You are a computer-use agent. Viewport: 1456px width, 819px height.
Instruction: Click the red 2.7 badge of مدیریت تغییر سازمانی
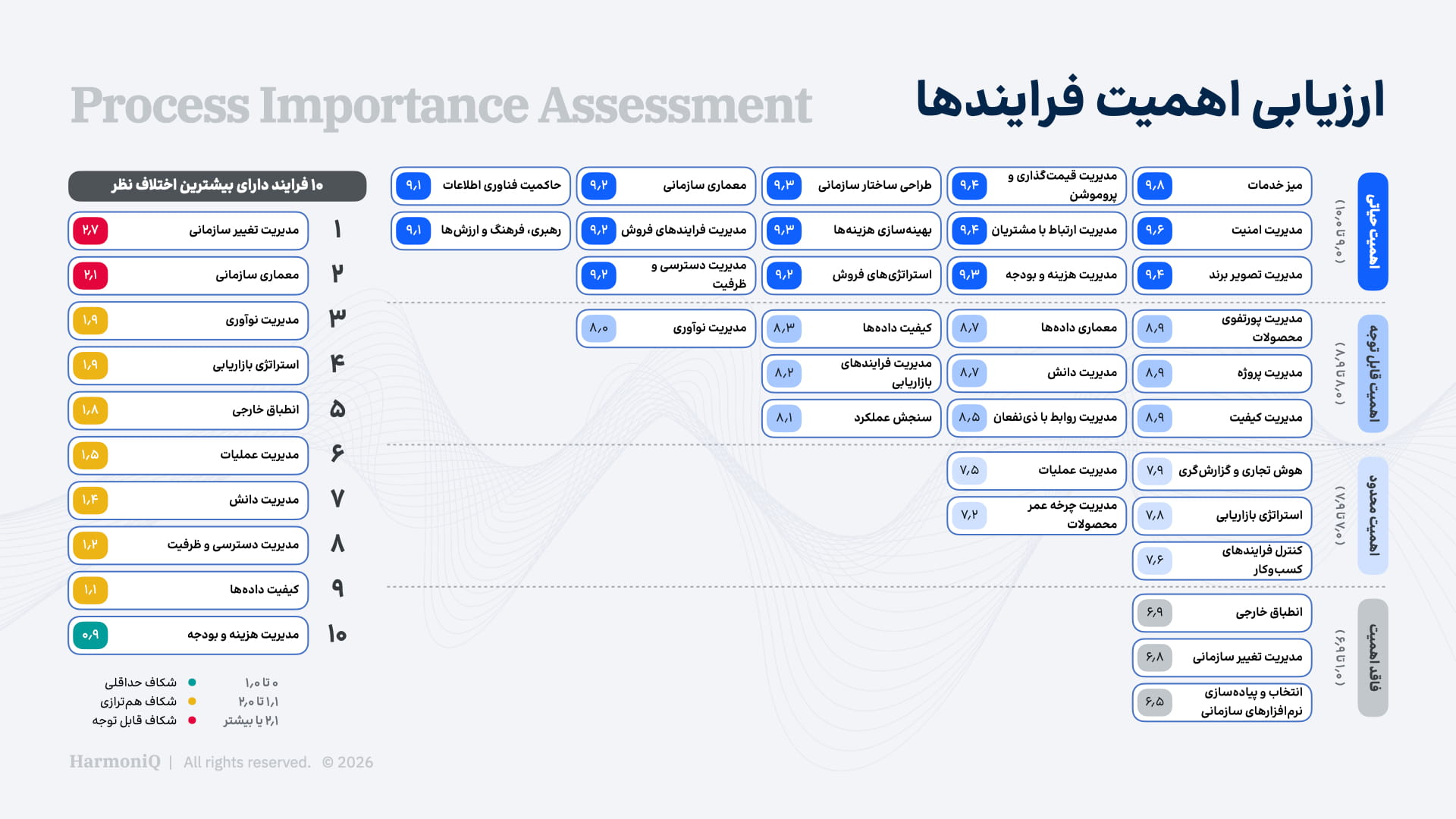pos(90,231)
